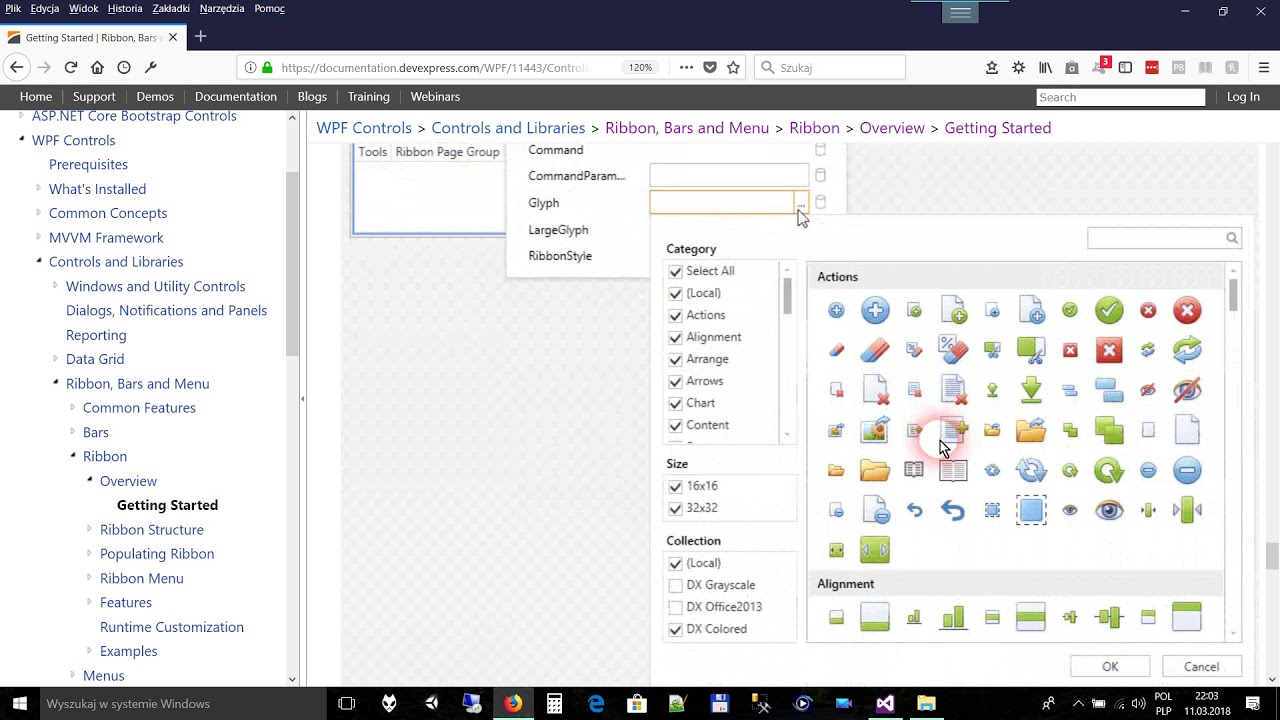1280x720 pixels.
Task: Expand the Common Features tree node
Action: 73,407
